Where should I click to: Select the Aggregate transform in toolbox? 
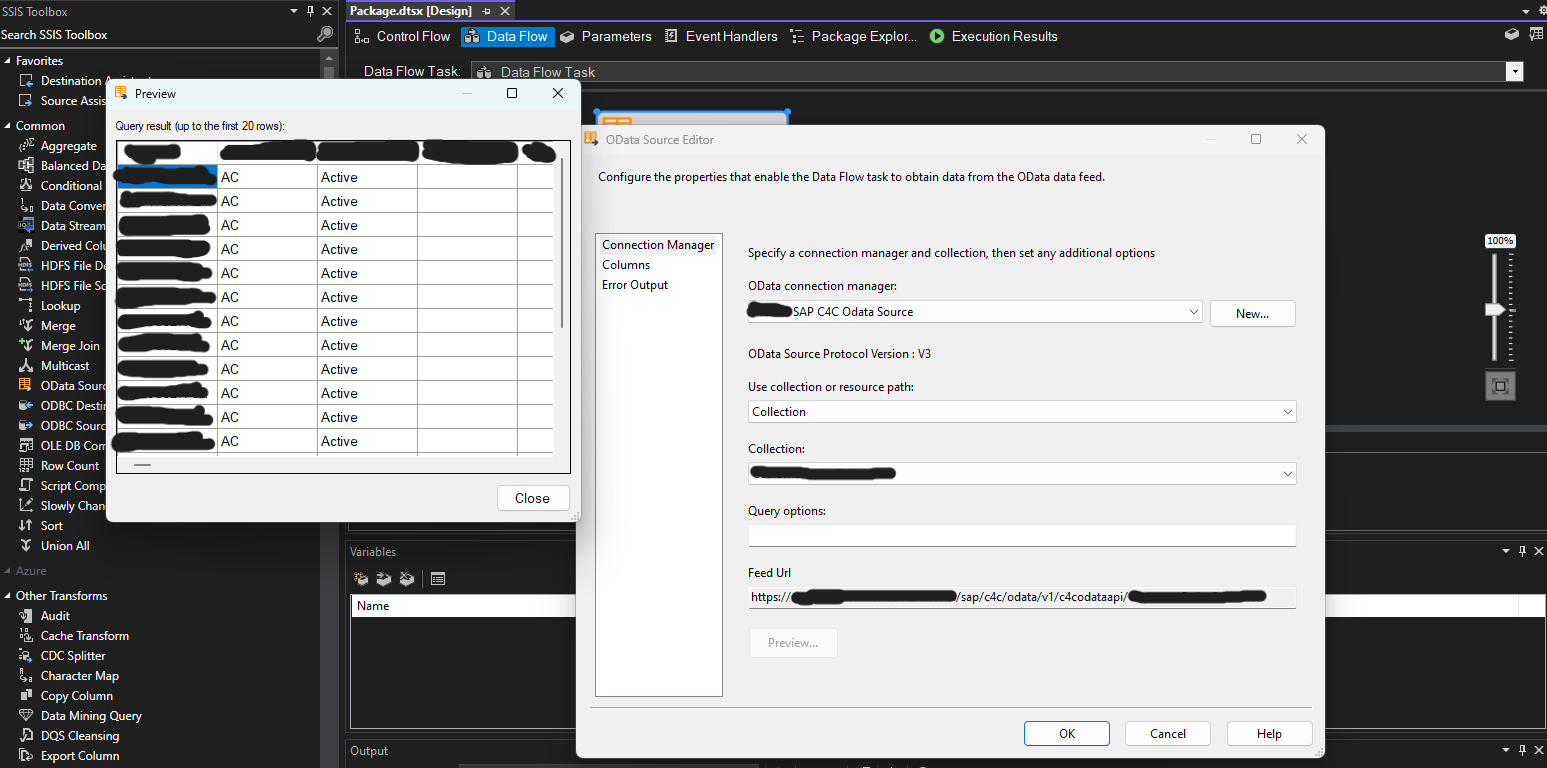pyautogui.click(x=68, y=146)
